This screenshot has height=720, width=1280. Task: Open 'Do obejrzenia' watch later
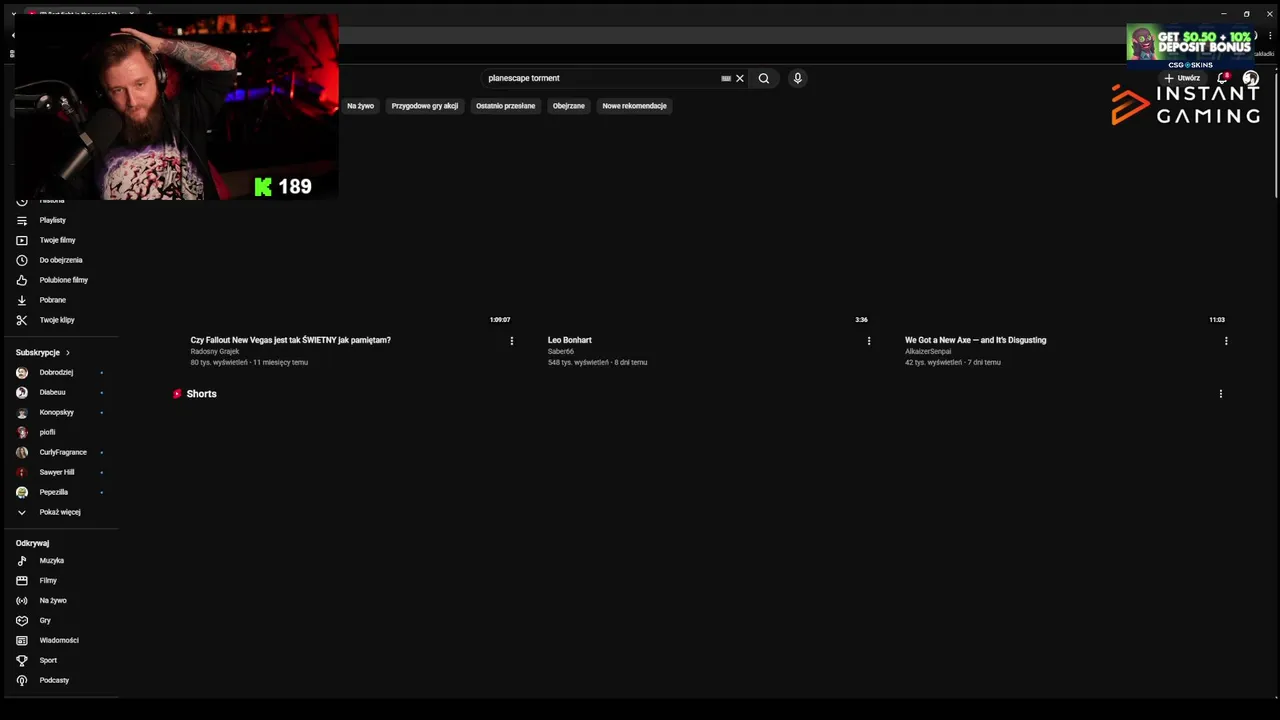pyautogui.click(x=60, y=260)
